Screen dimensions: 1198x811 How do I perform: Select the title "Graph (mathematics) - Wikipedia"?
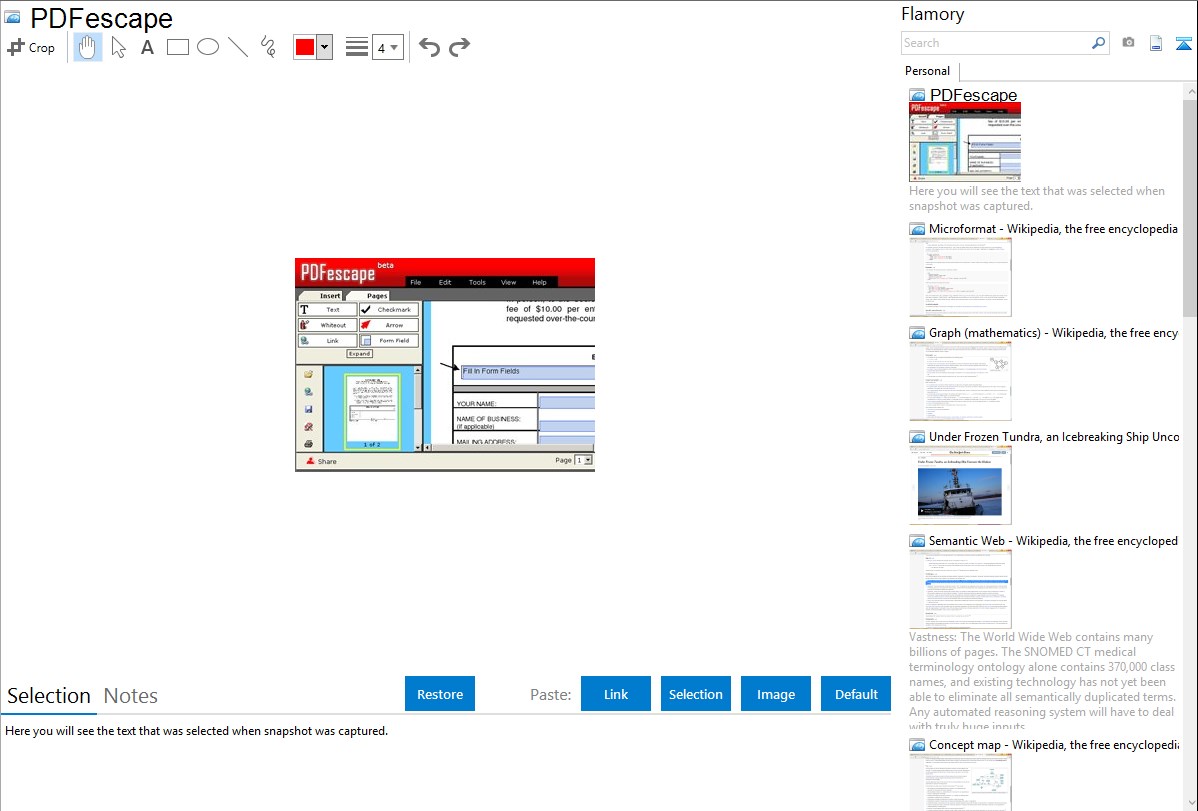1054,333
